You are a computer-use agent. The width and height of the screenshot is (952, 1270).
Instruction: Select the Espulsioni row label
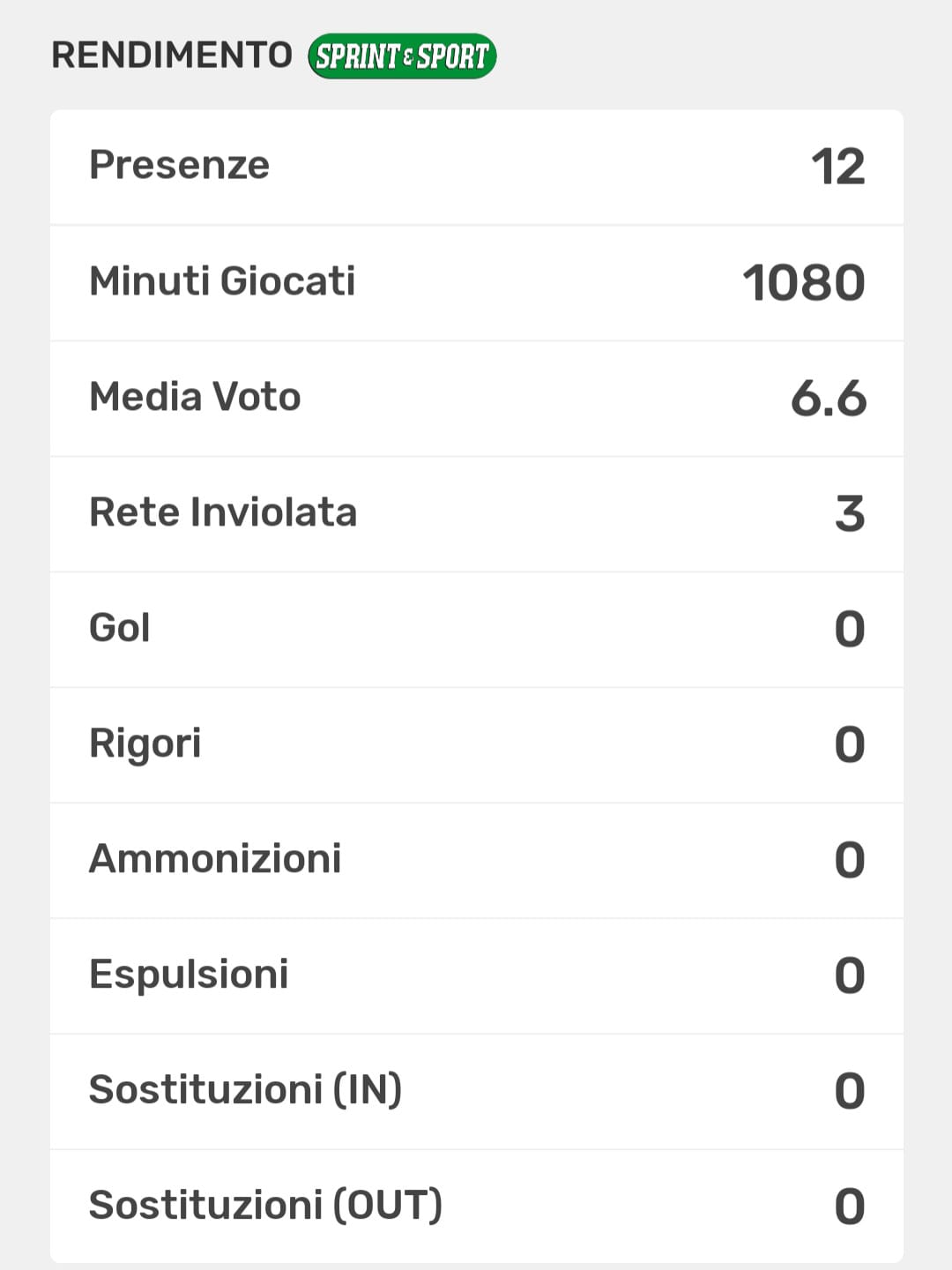click(x=189, y=975)
